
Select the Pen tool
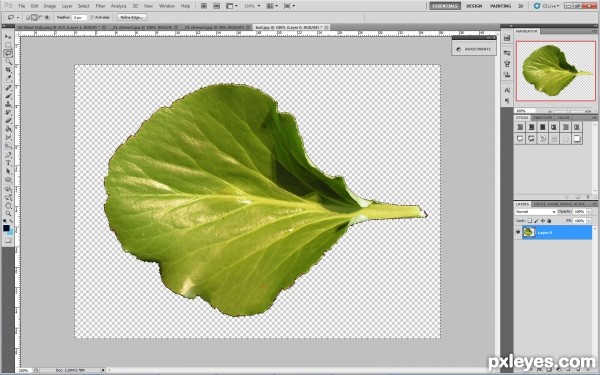click(8, 155)
